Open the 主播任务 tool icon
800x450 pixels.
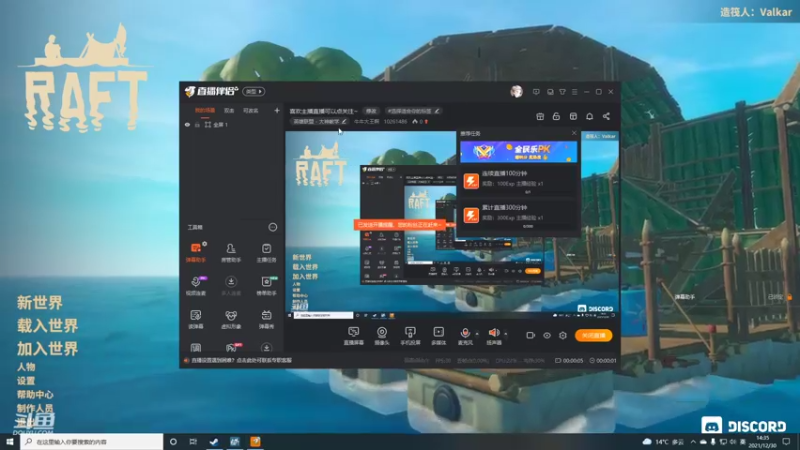coord(266,253)
